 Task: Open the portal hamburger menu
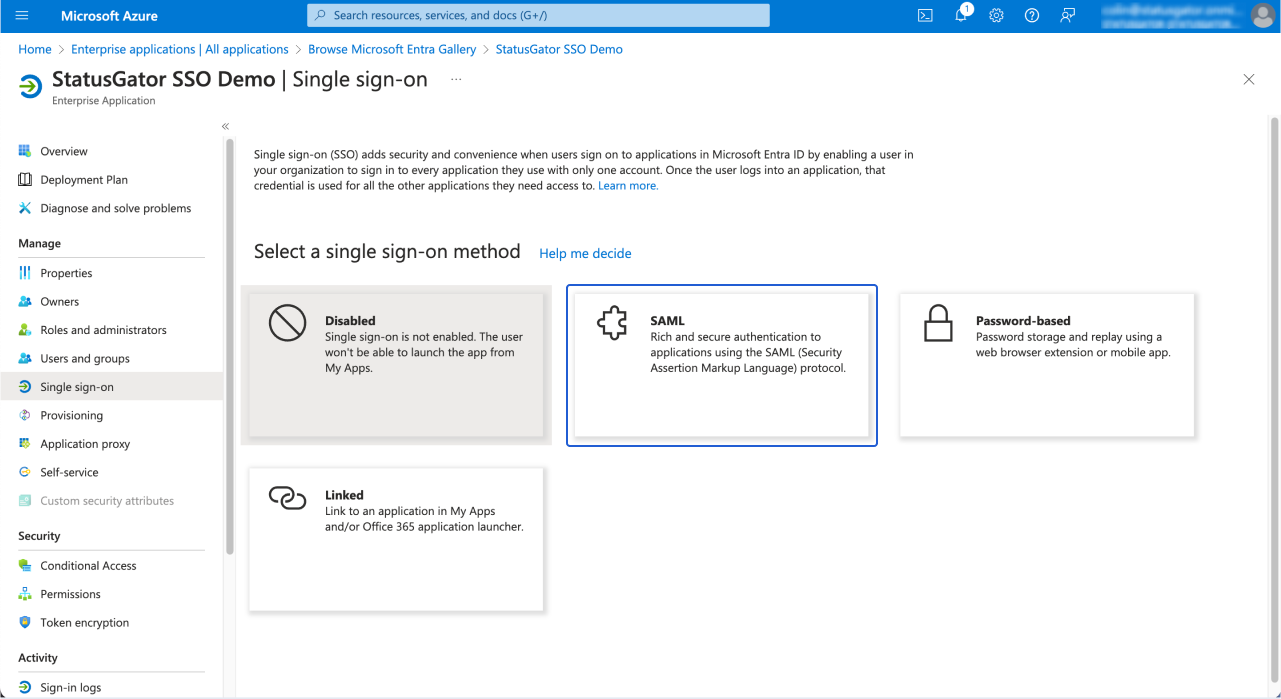click(x=22, y=15)
